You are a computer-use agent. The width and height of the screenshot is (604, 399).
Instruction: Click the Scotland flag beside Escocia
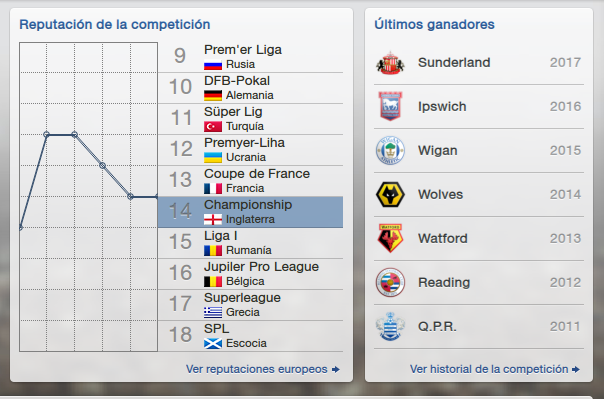213,344
